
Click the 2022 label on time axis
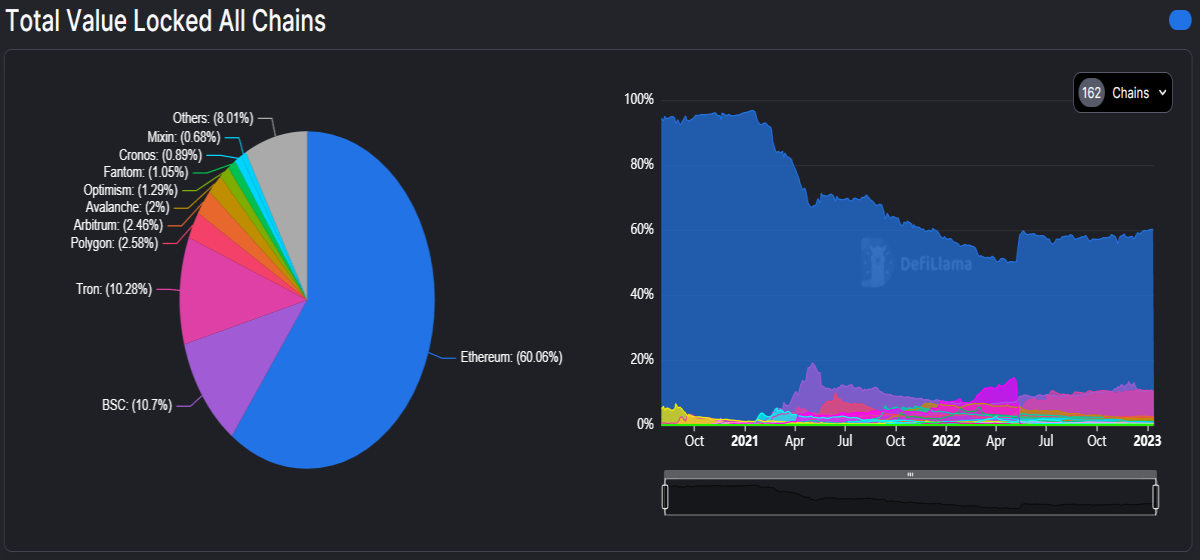click(945, 441)
